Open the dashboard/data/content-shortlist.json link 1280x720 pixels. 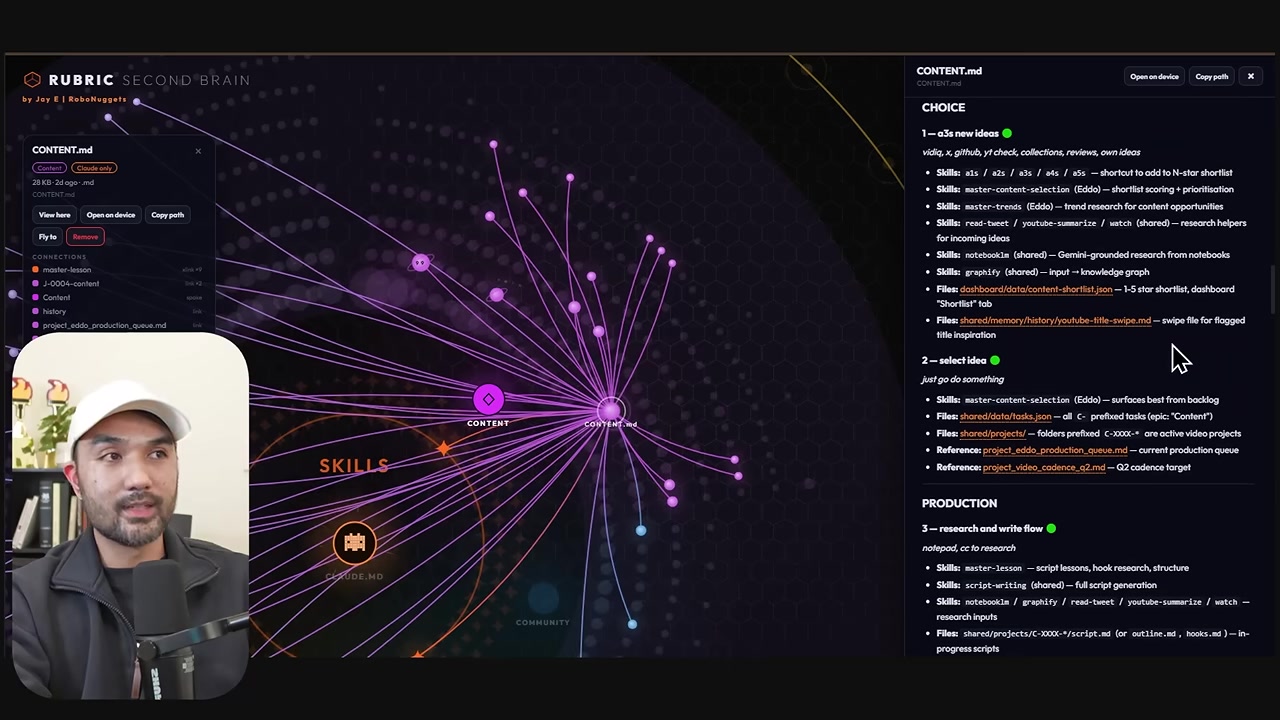click(x=1036, y=289)
